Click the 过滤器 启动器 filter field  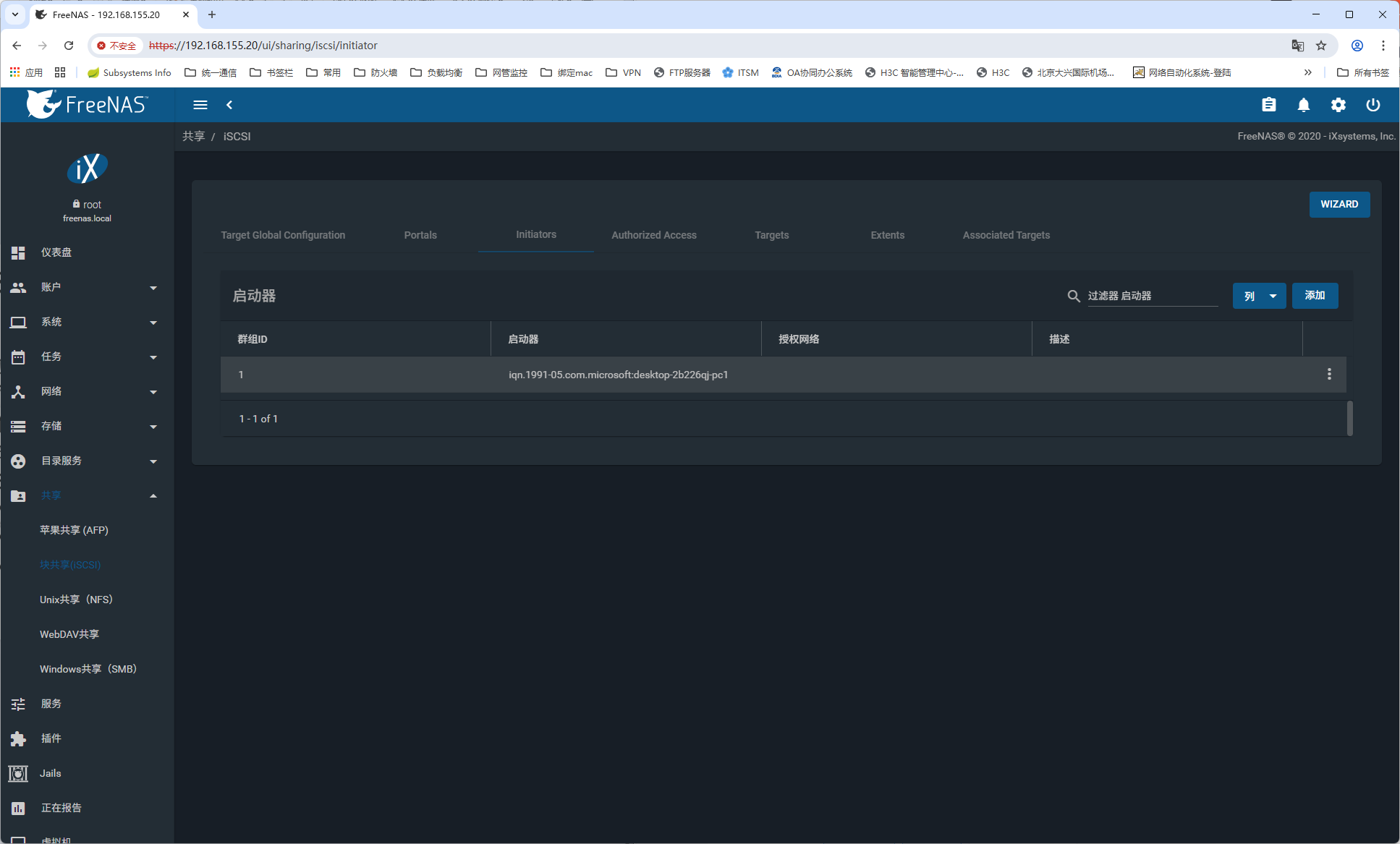[x=1152, y=296]
